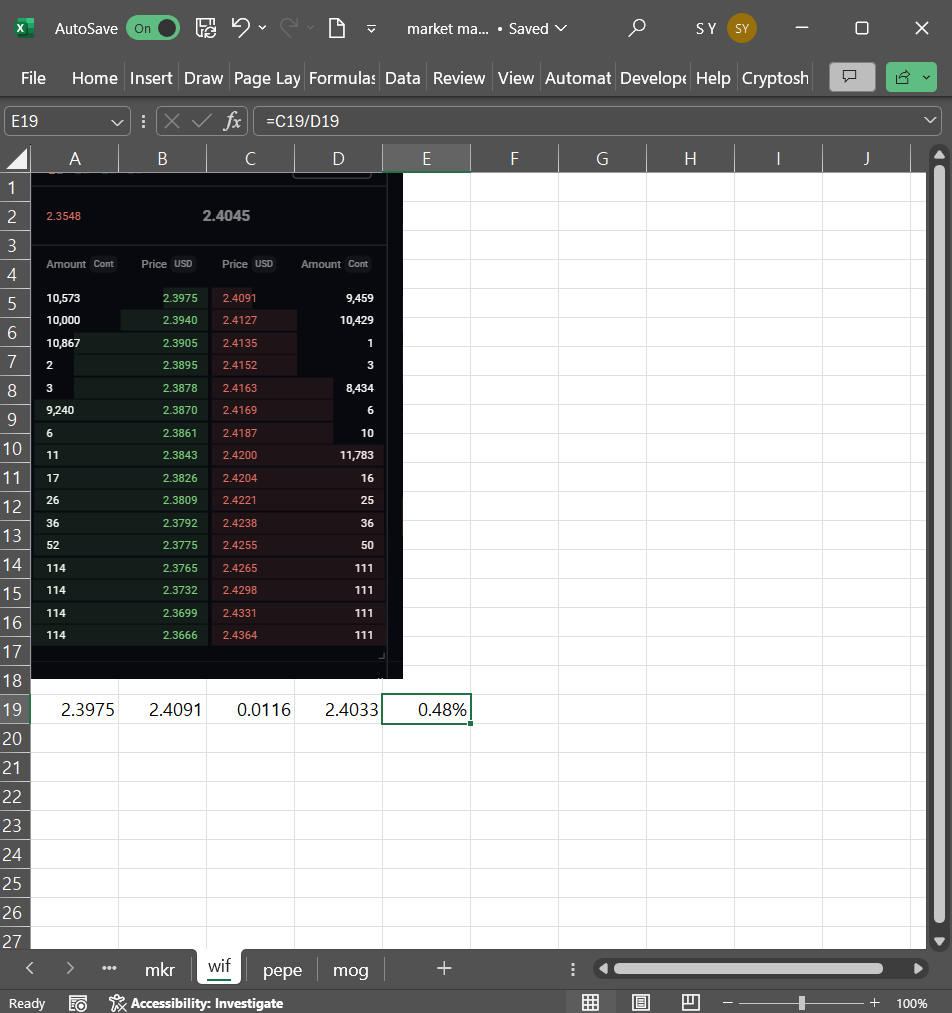The height and width of the screenshot is (1013, 952).
Task: Click the next sheet navigation arrow
Action: tap(70, 968)
